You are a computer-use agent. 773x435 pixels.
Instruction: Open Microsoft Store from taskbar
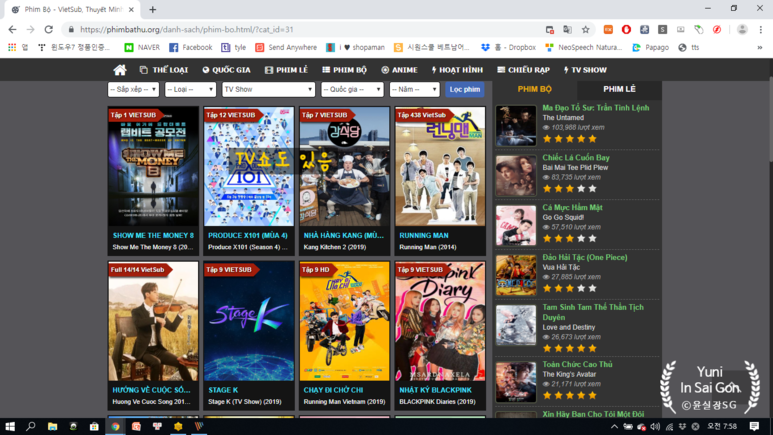(94, 426)
